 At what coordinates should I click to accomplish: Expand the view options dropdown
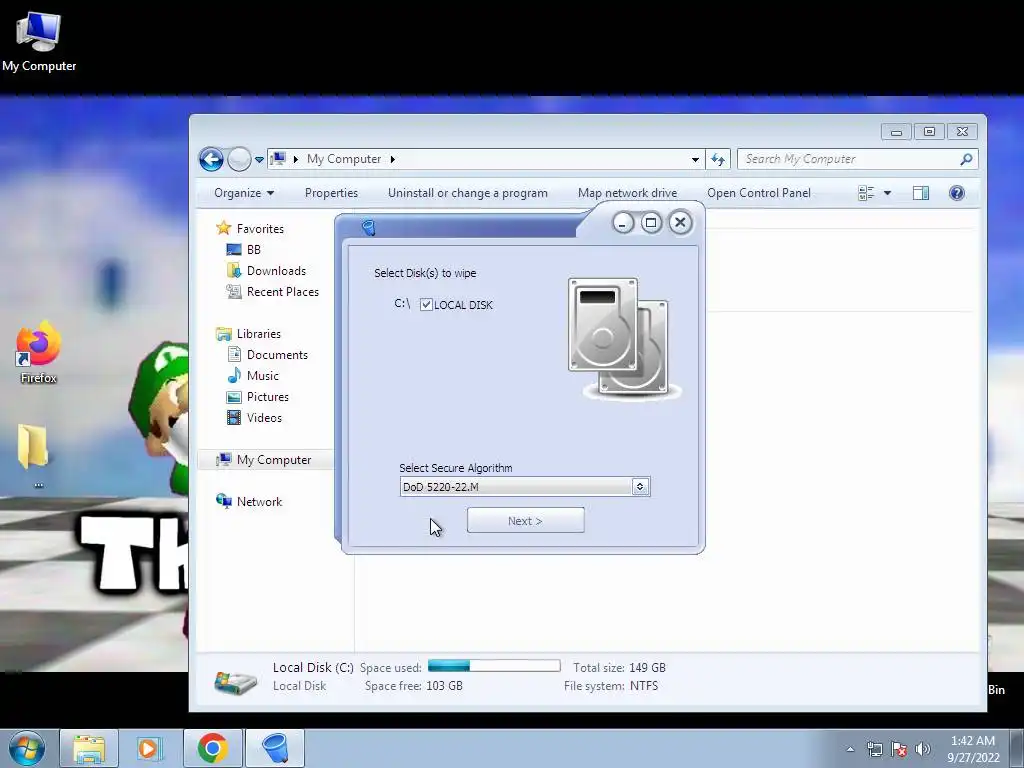pos(887,193)
